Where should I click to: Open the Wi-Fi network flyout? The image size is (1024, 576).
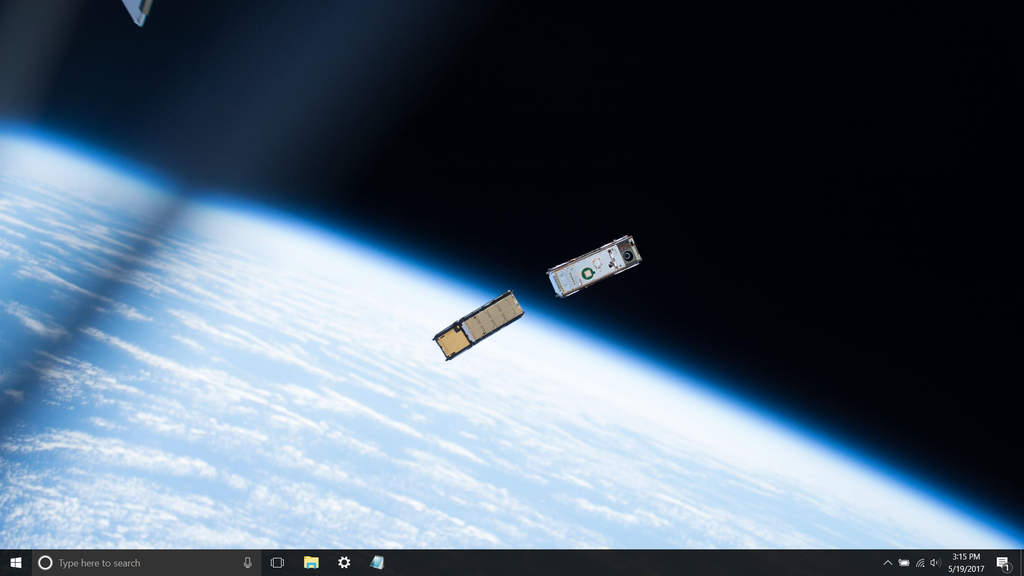pyautogui.click(x=920, y=563)
